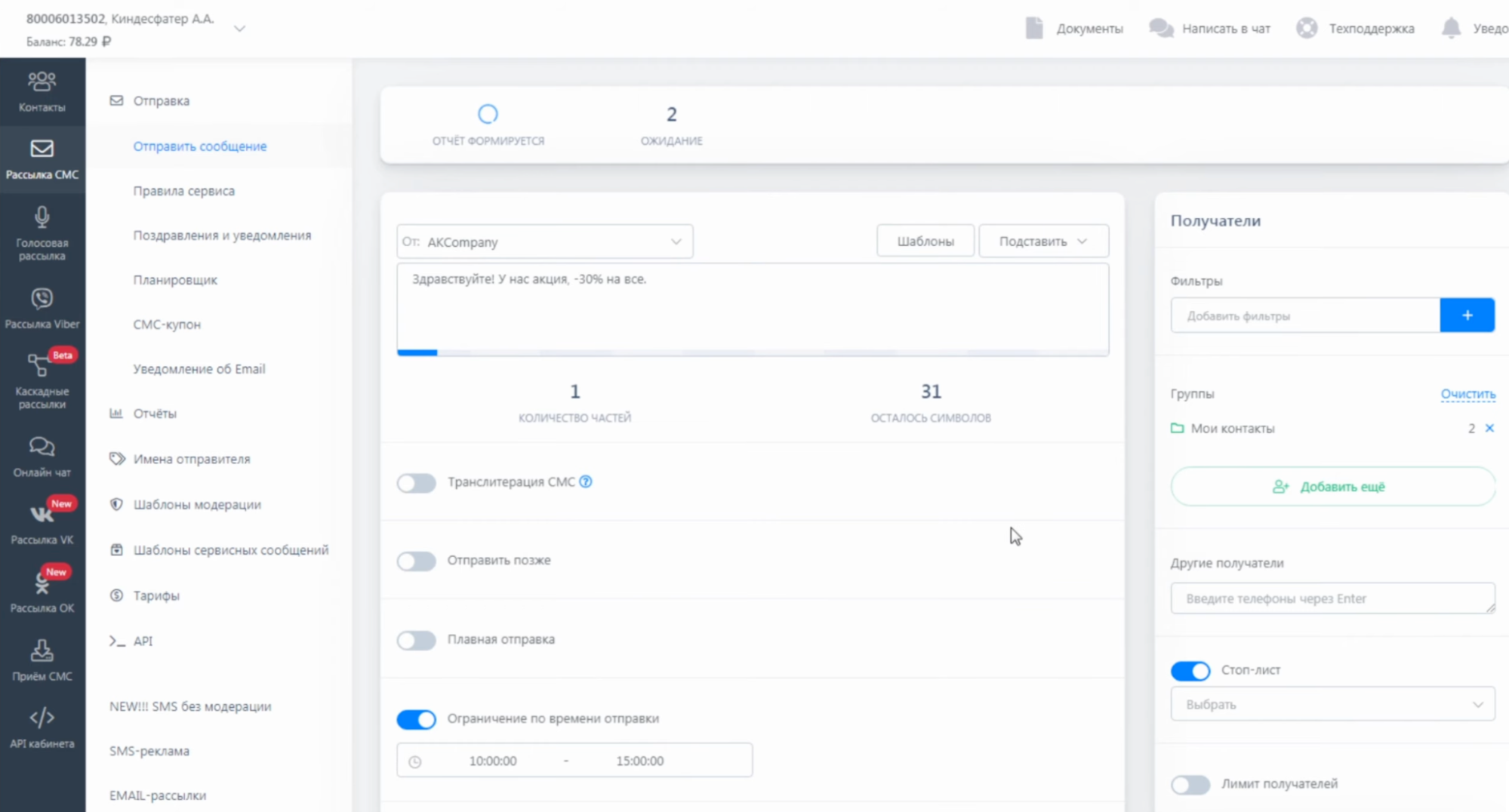Open Рассылка VK sidebar icon
Viewport: 1509px width, 812px height.
(x=42, y=515)
